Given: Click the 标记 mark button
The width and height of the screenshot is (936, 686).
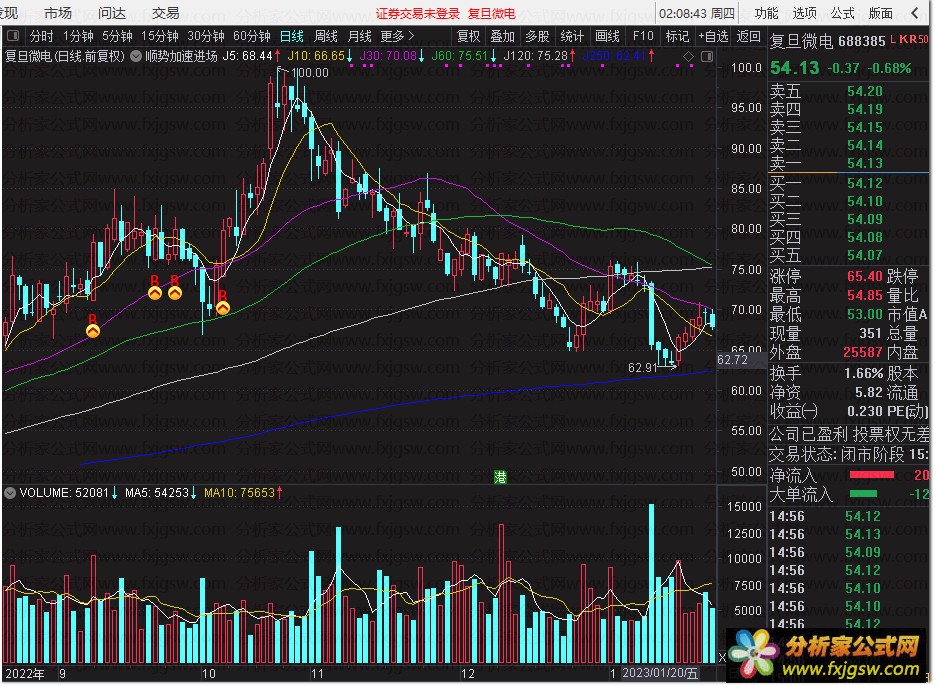Looking at the screenshot, I should tap(678, 36).
